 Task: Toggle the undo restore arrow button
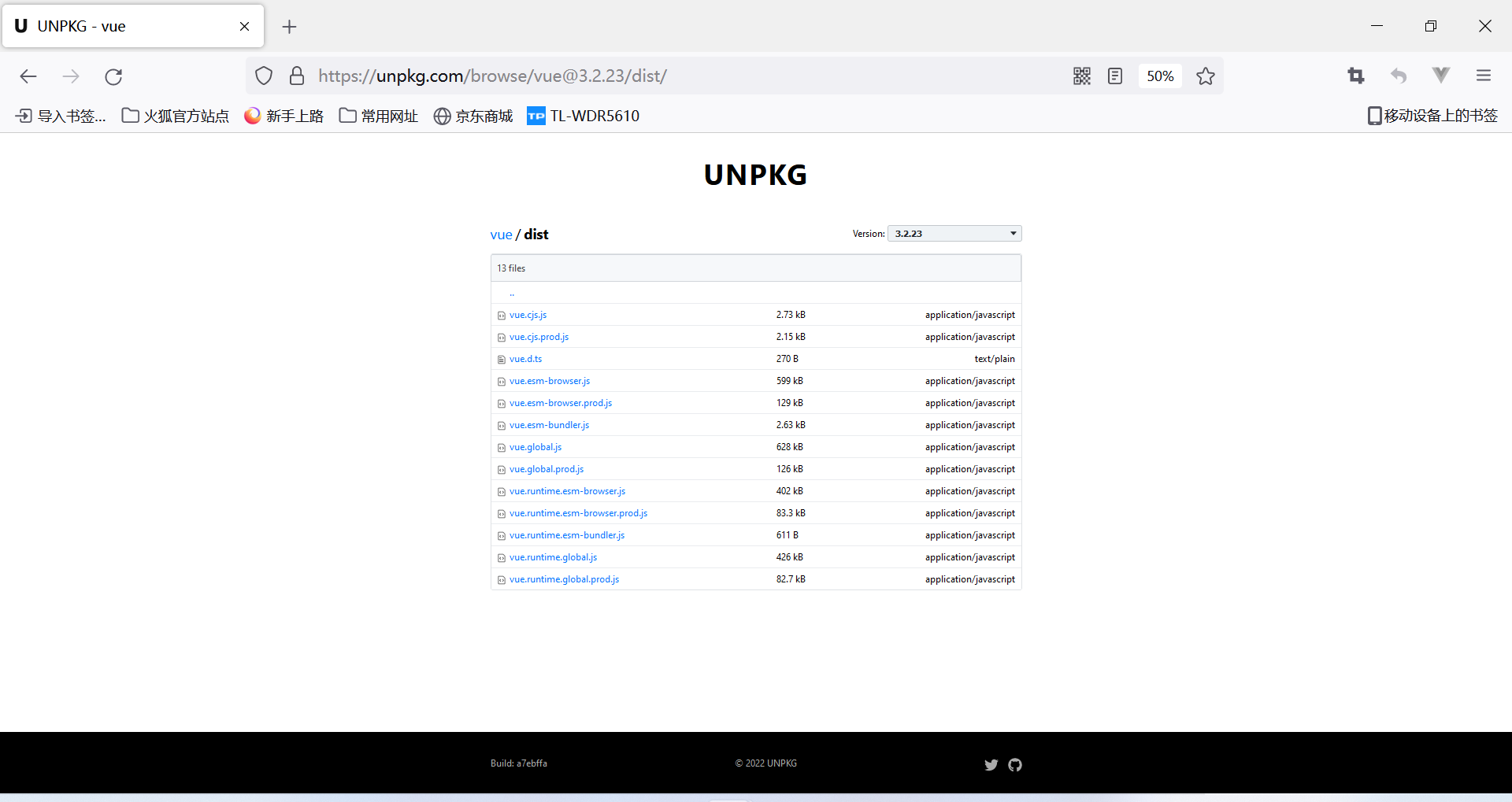(x=1399, y=76)
